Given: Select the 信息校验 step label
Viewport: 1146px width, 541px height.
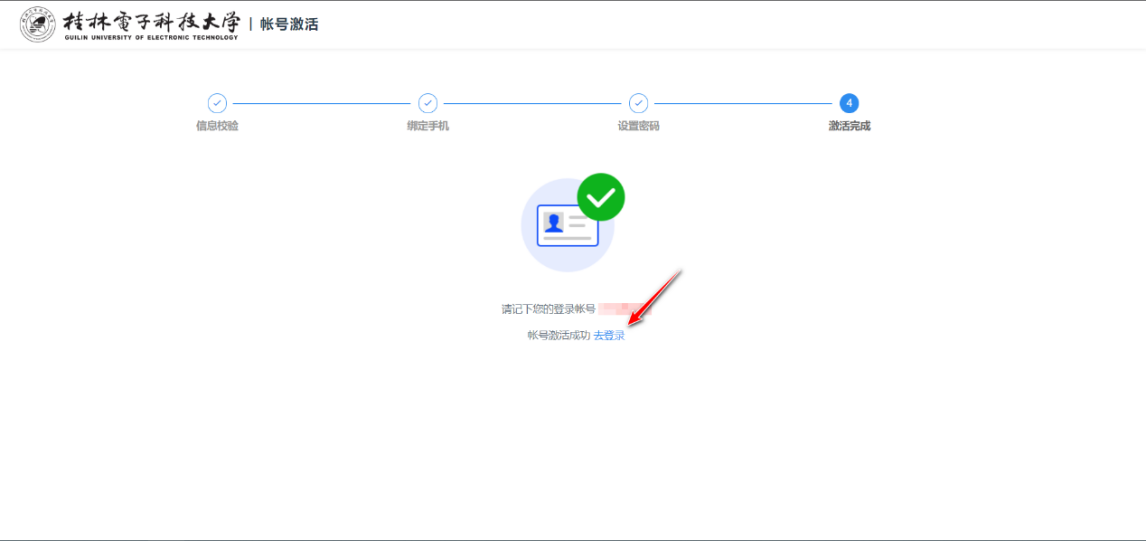Looking at the screenshot, I should pyautogui.click(x=217, y=126).
